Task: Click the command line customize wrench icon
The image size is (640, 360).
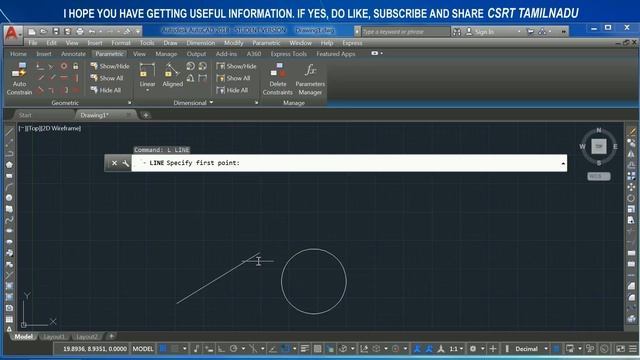Action: 125,163
